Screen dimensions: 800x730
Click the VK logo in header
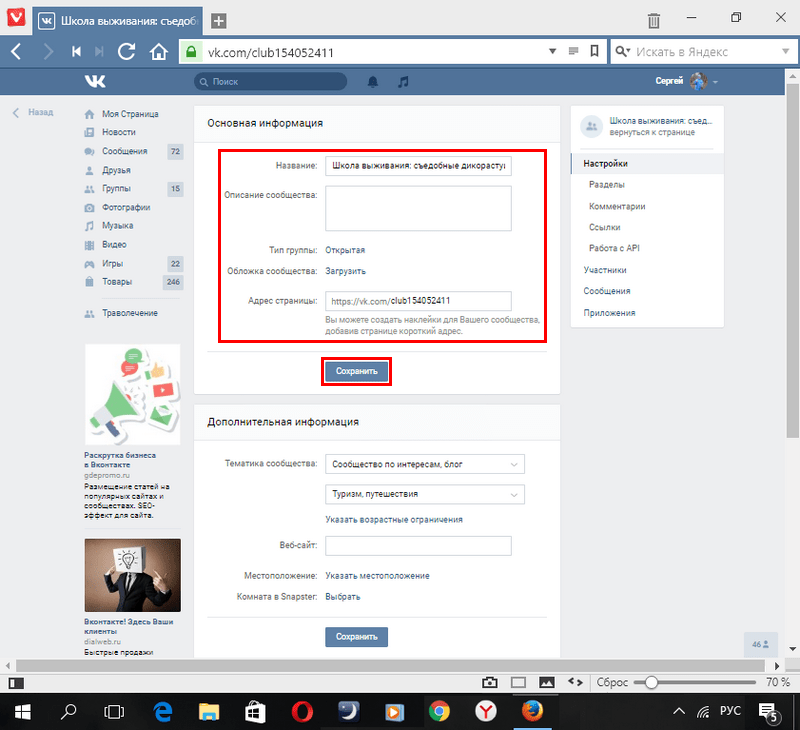tap(96, 81)
